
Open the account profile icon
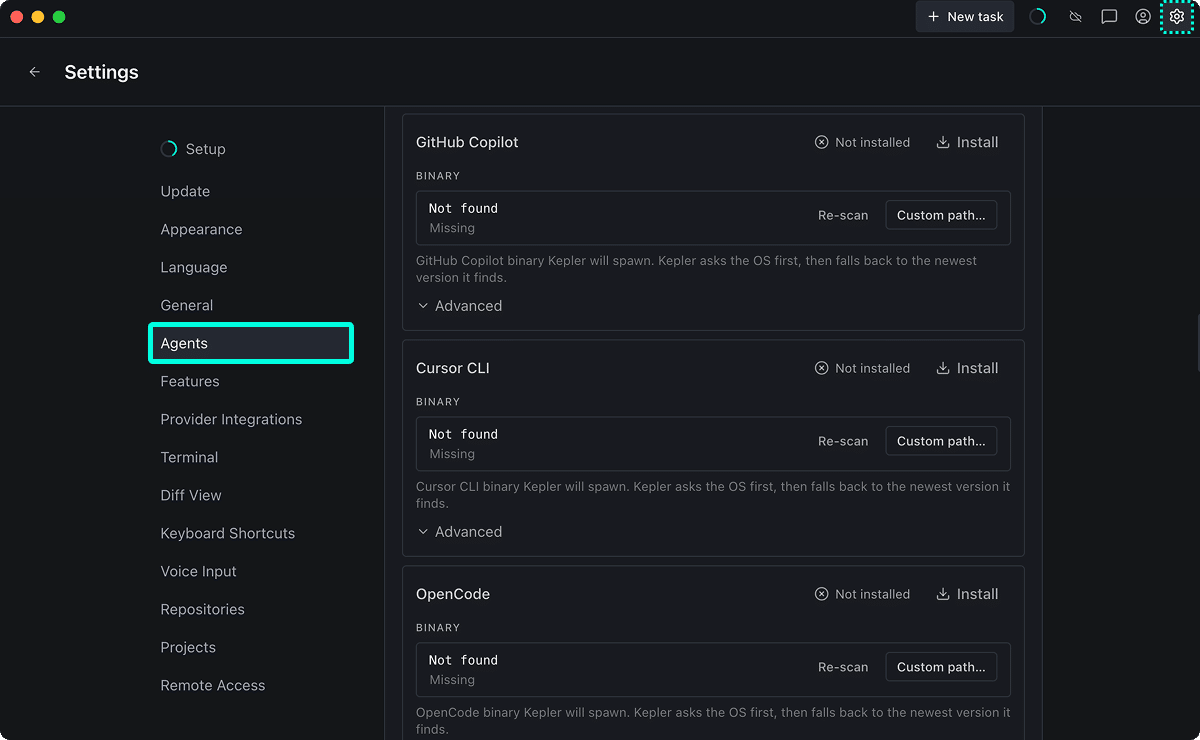[1143, 17]
